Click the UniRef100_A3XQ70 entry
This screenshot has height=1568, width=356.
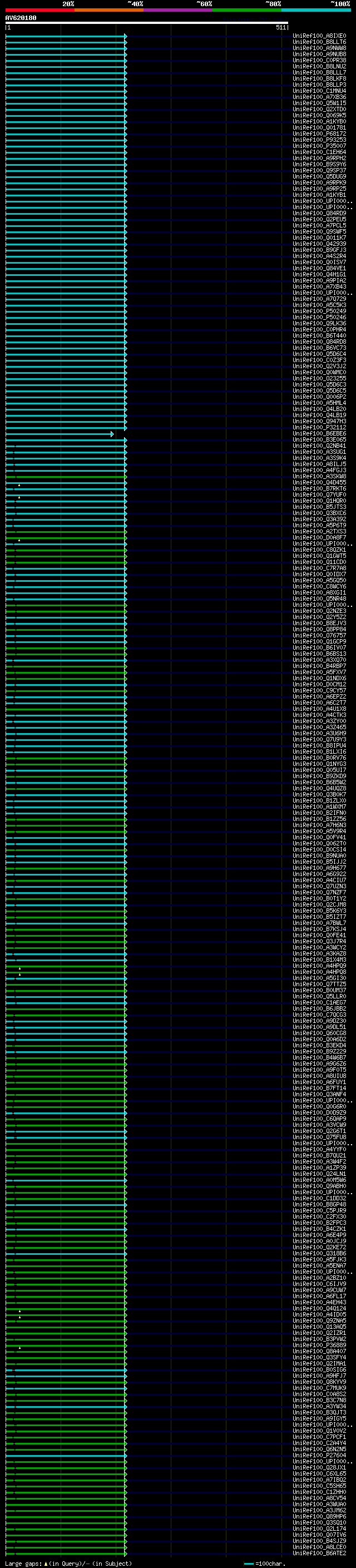coord(319,660)
